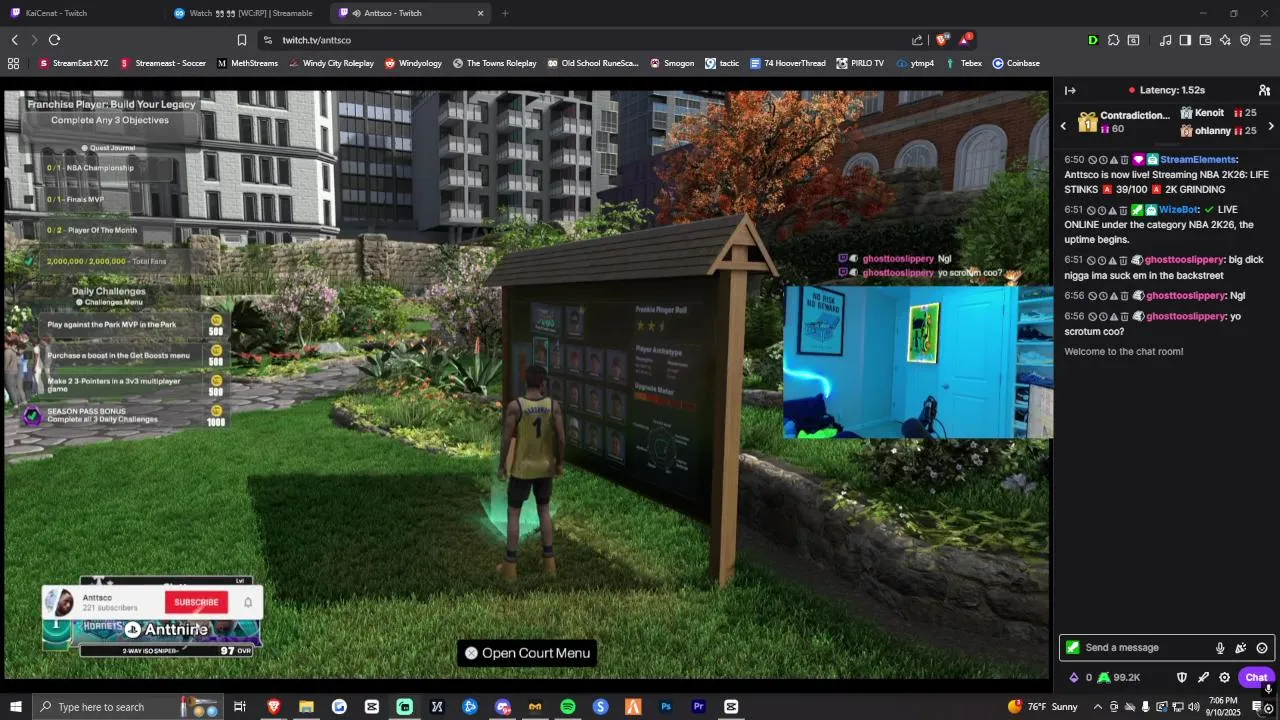Open the StreamEast XYZ bookmark

point(73,63)
